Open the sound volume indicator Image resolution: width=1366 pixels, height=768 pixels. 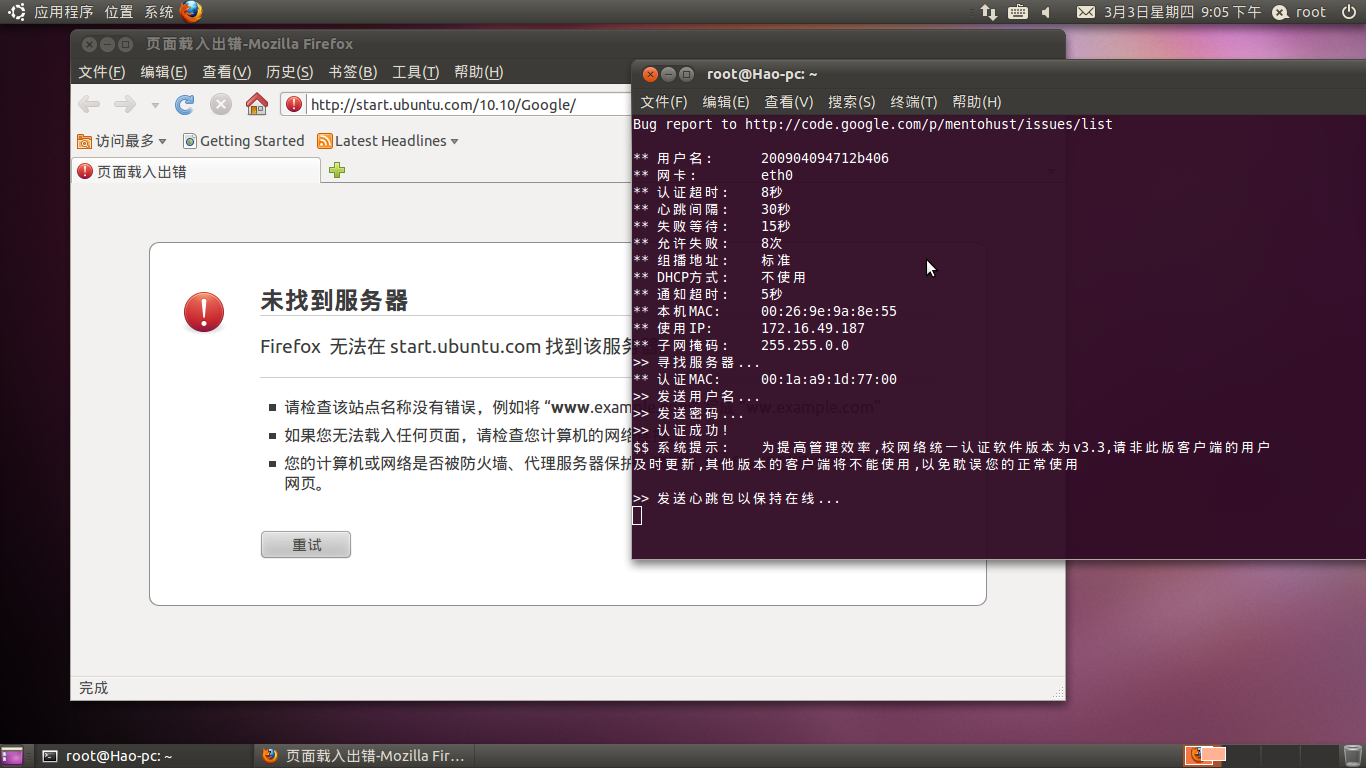click(1047, 12)
